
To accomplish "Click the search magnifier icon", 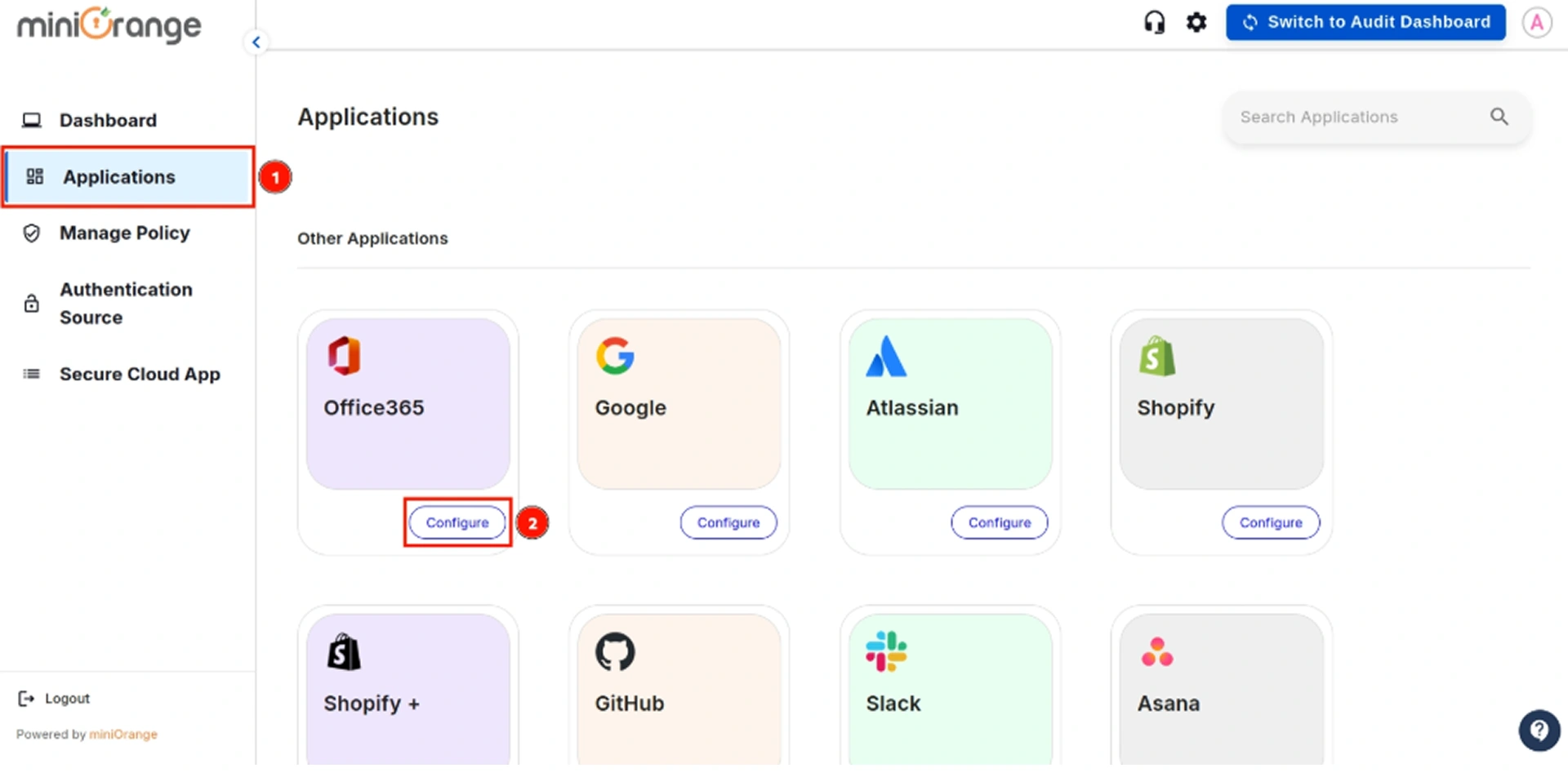I will [x=1499, y=117].
